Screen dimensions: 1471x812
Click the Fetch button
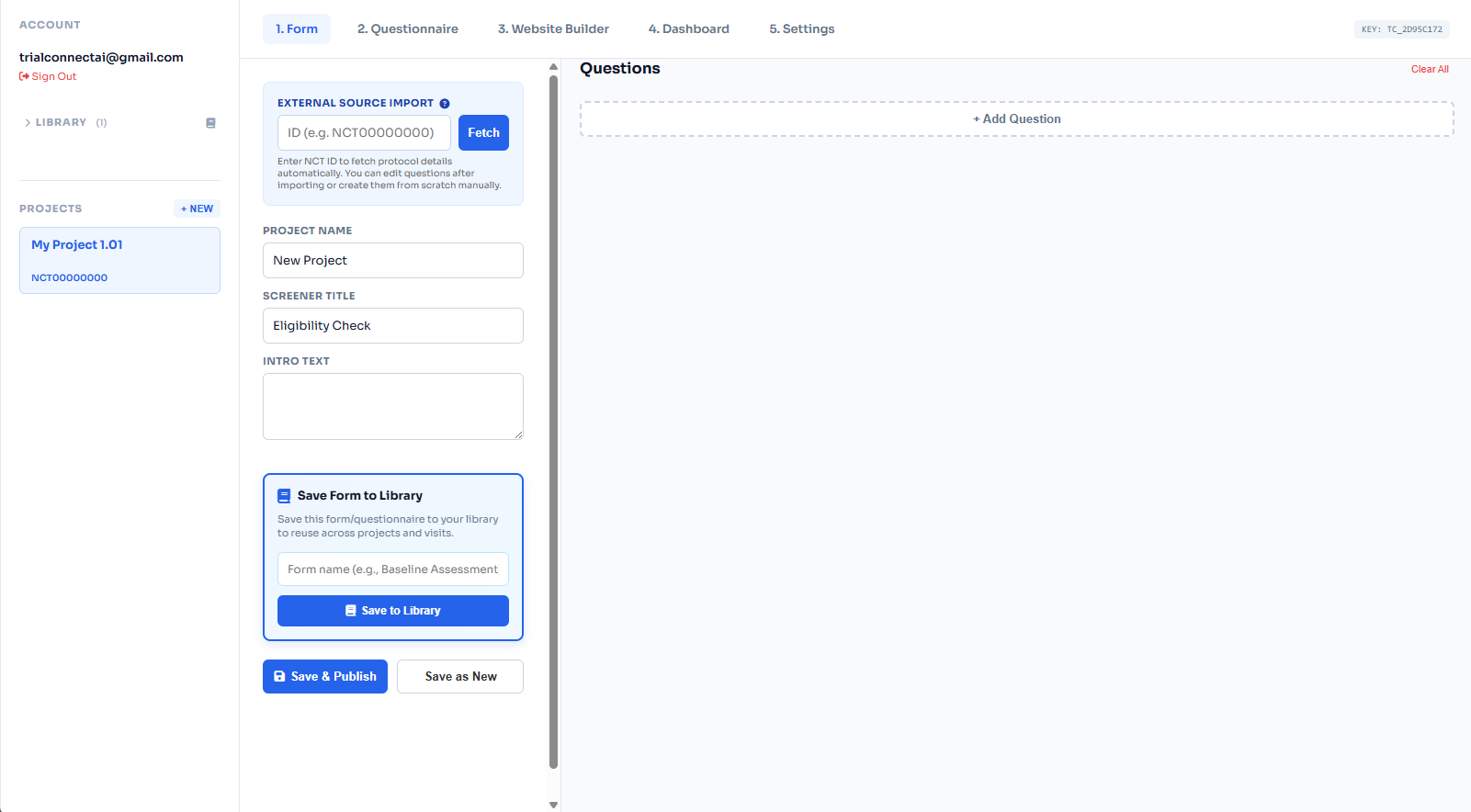click(x=483, y=133)
